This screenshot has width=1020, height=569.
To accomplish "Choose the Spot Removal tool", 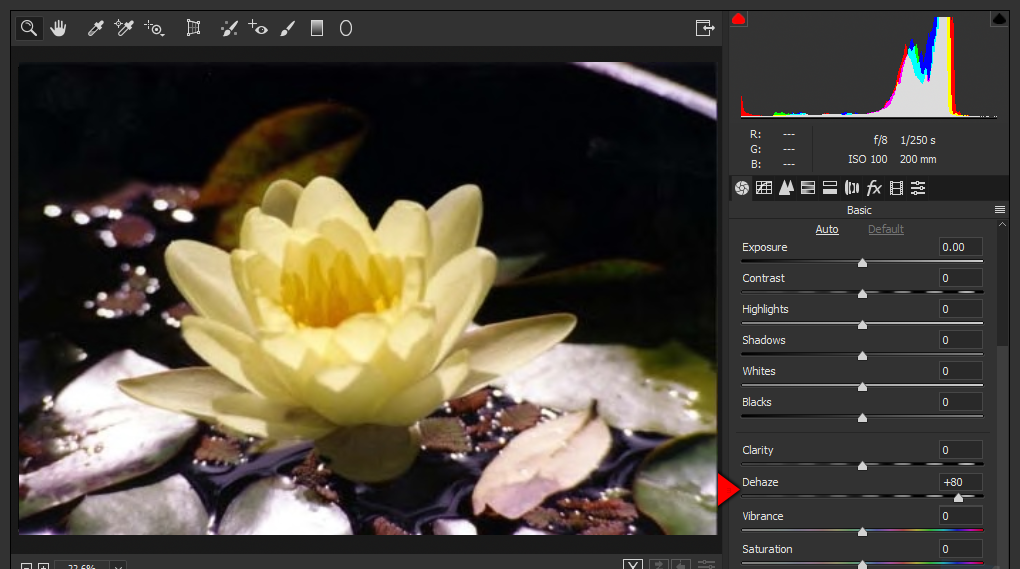I will (229, 28).
